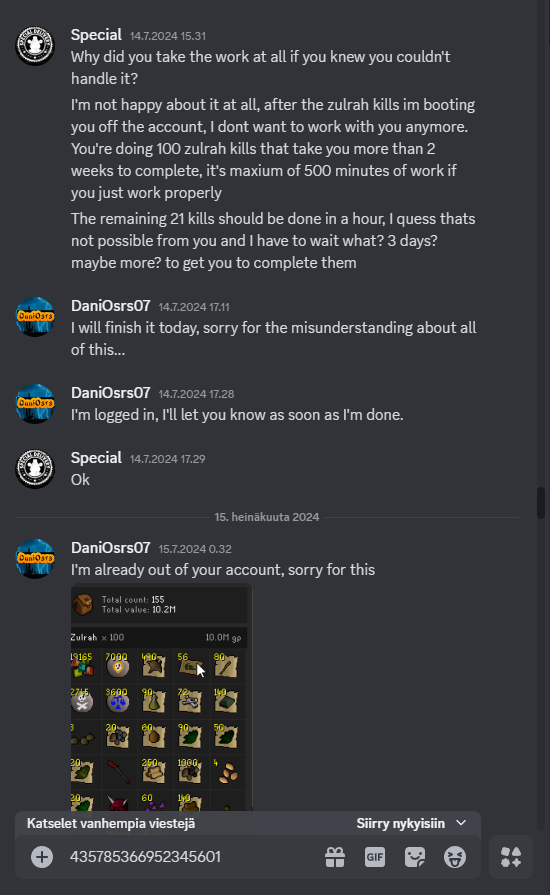Click the plus attachment button in message bar
The width and height of the screenshot is (550, 895).
click(42, 857)
